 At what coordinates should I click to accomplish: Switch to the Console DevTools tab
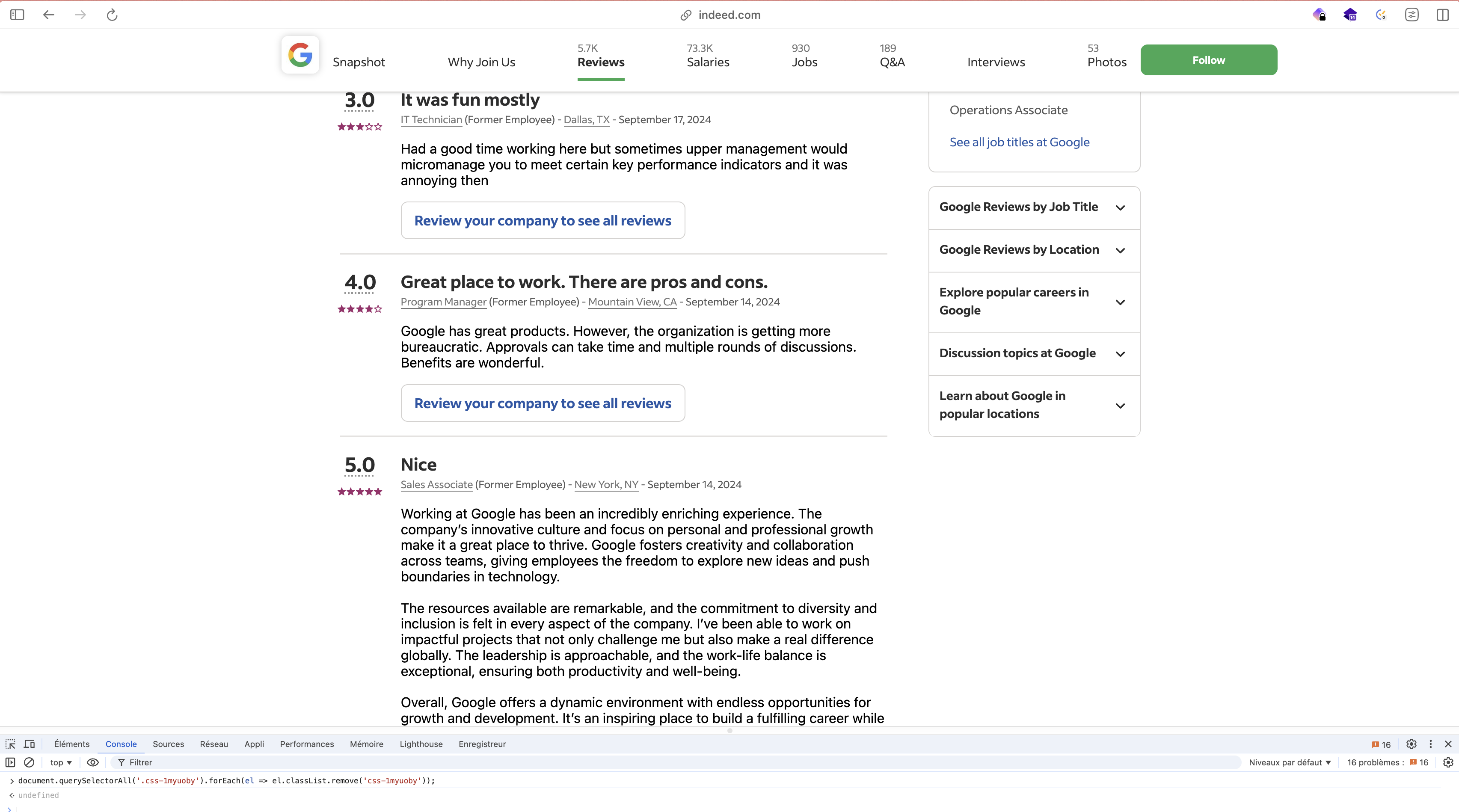121,744
